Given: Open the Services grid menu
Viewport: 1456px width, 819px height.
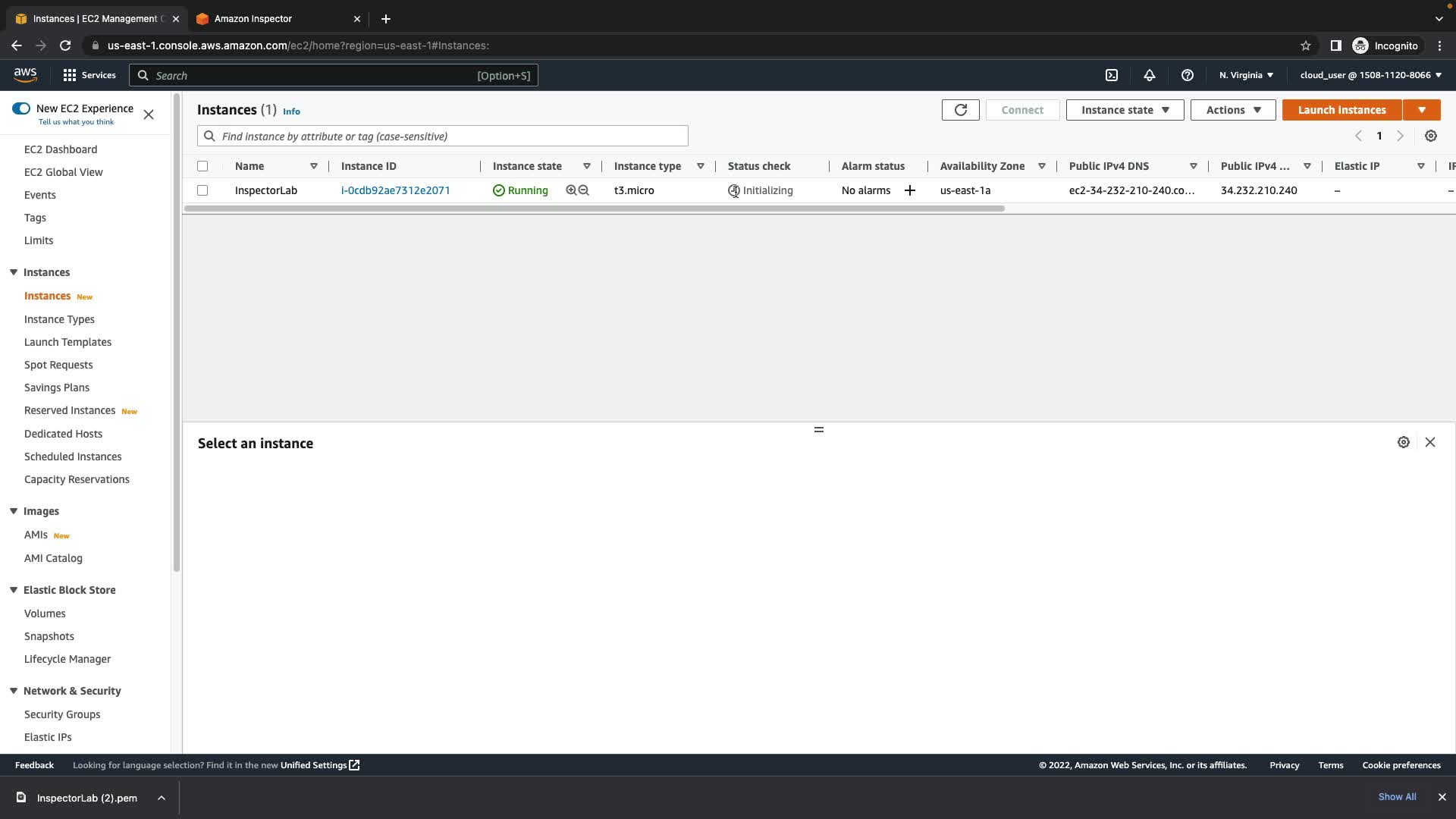Looking at the screenshot, I should (x=89, y=75).
